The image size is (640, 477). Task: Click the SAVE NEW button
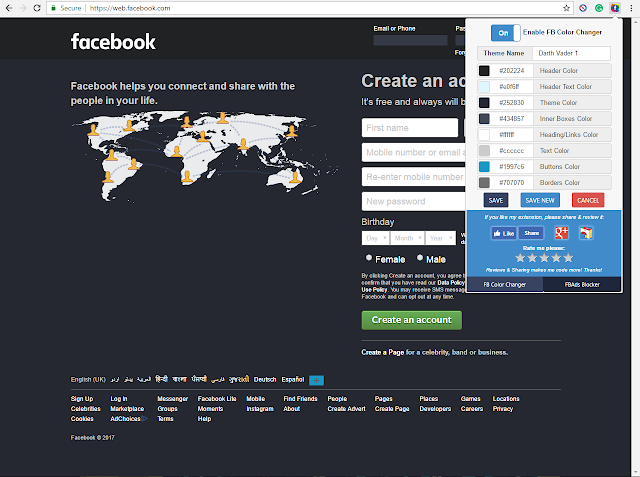540,200
